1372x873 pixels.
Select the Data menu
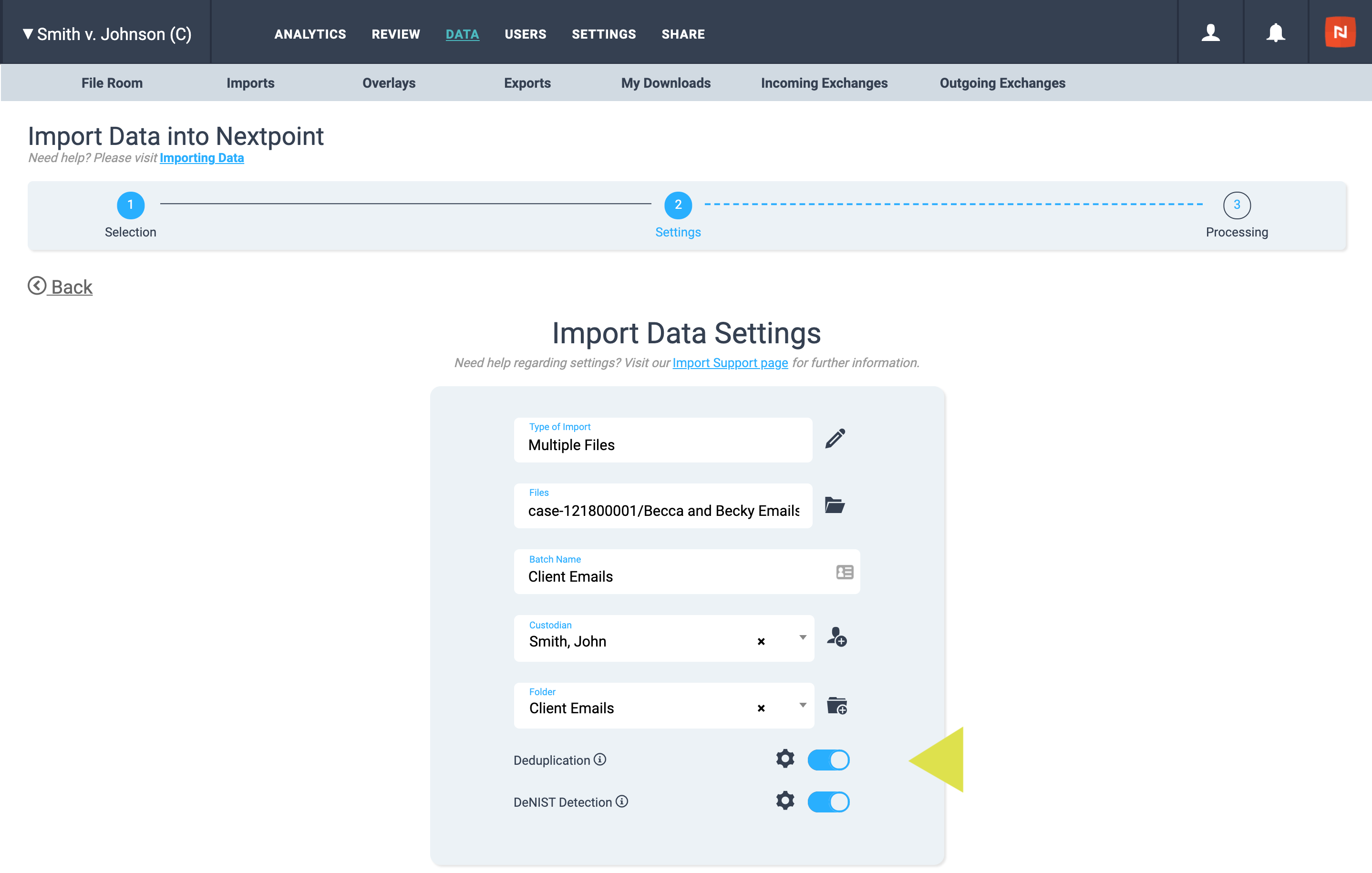coord(462,34)
